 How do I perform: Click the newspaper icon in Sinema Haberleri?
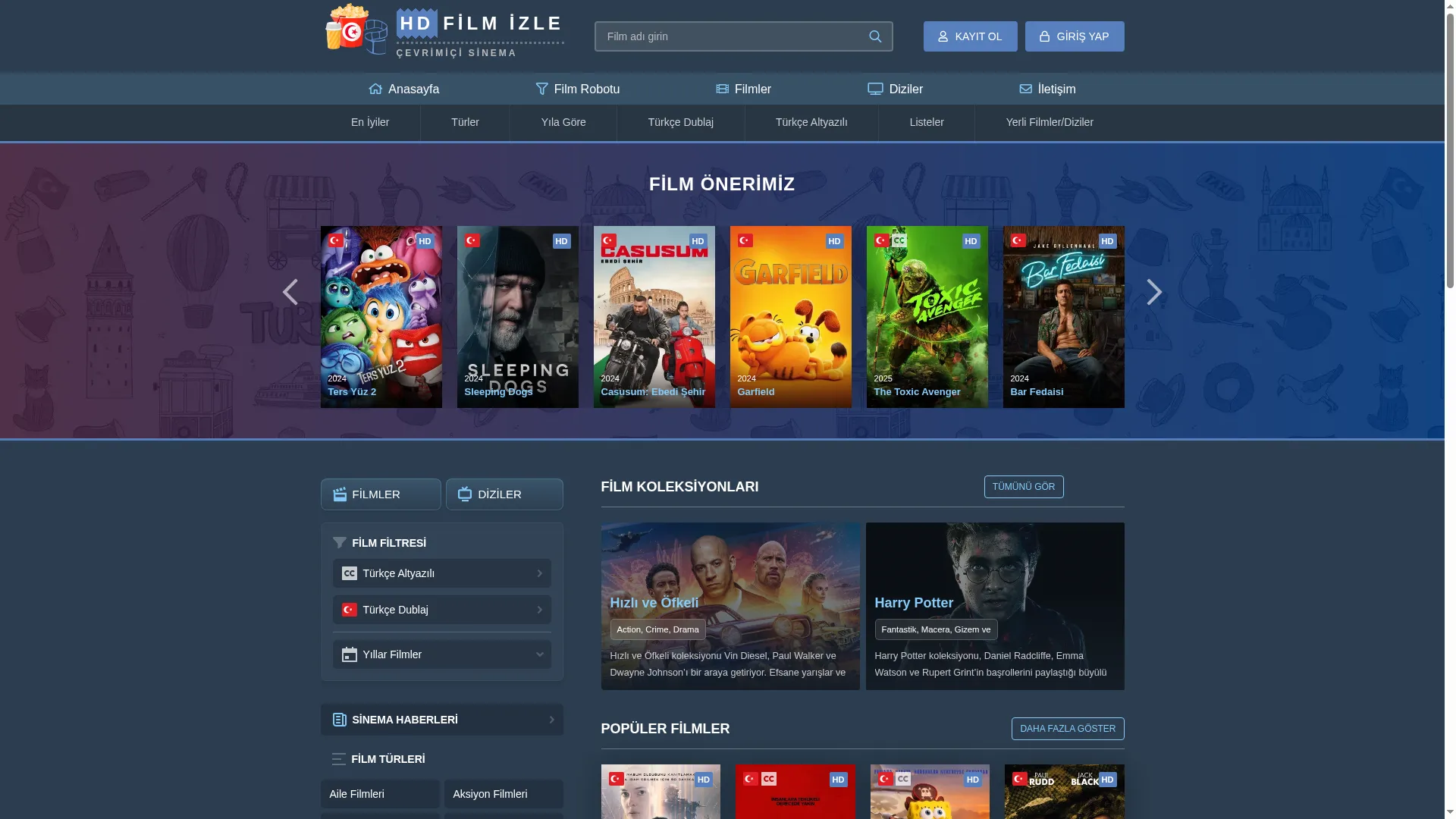pos(340,720)
